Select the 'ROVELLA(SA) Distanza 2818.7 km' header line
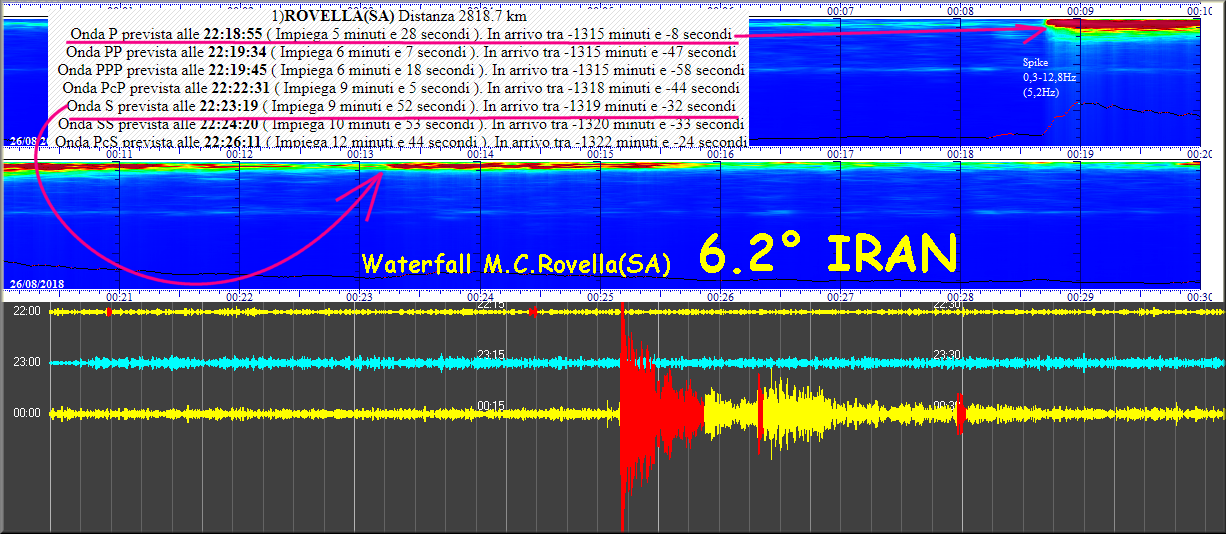Screen dimensions: 1226x534 tap(397, 16)
